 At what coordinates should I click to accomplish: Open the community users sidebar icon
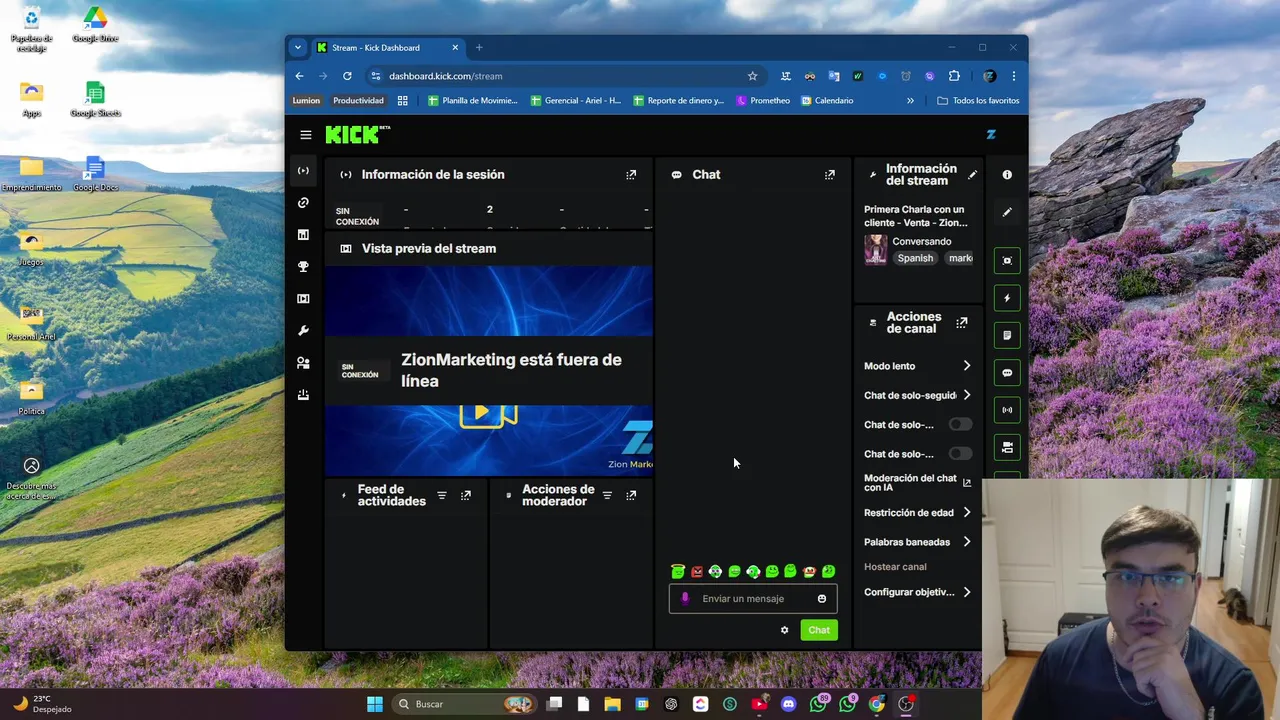[x=303, y=363]
